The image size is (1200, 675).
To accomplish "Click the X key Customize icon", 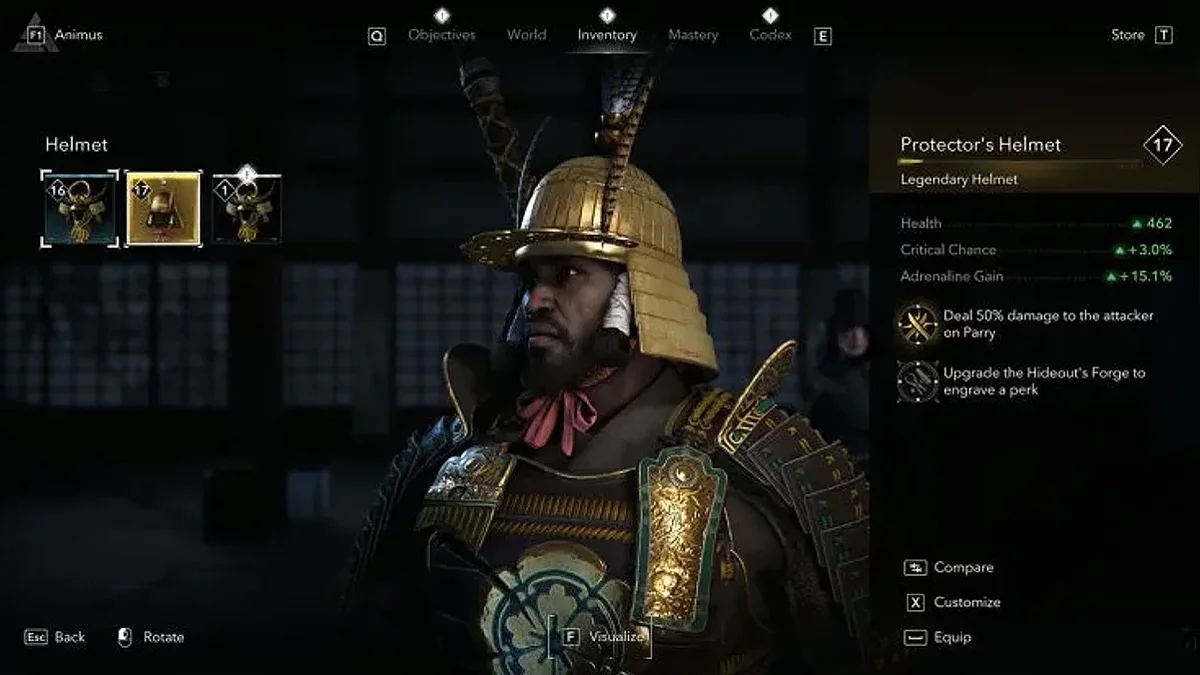I will coord(915,602).
